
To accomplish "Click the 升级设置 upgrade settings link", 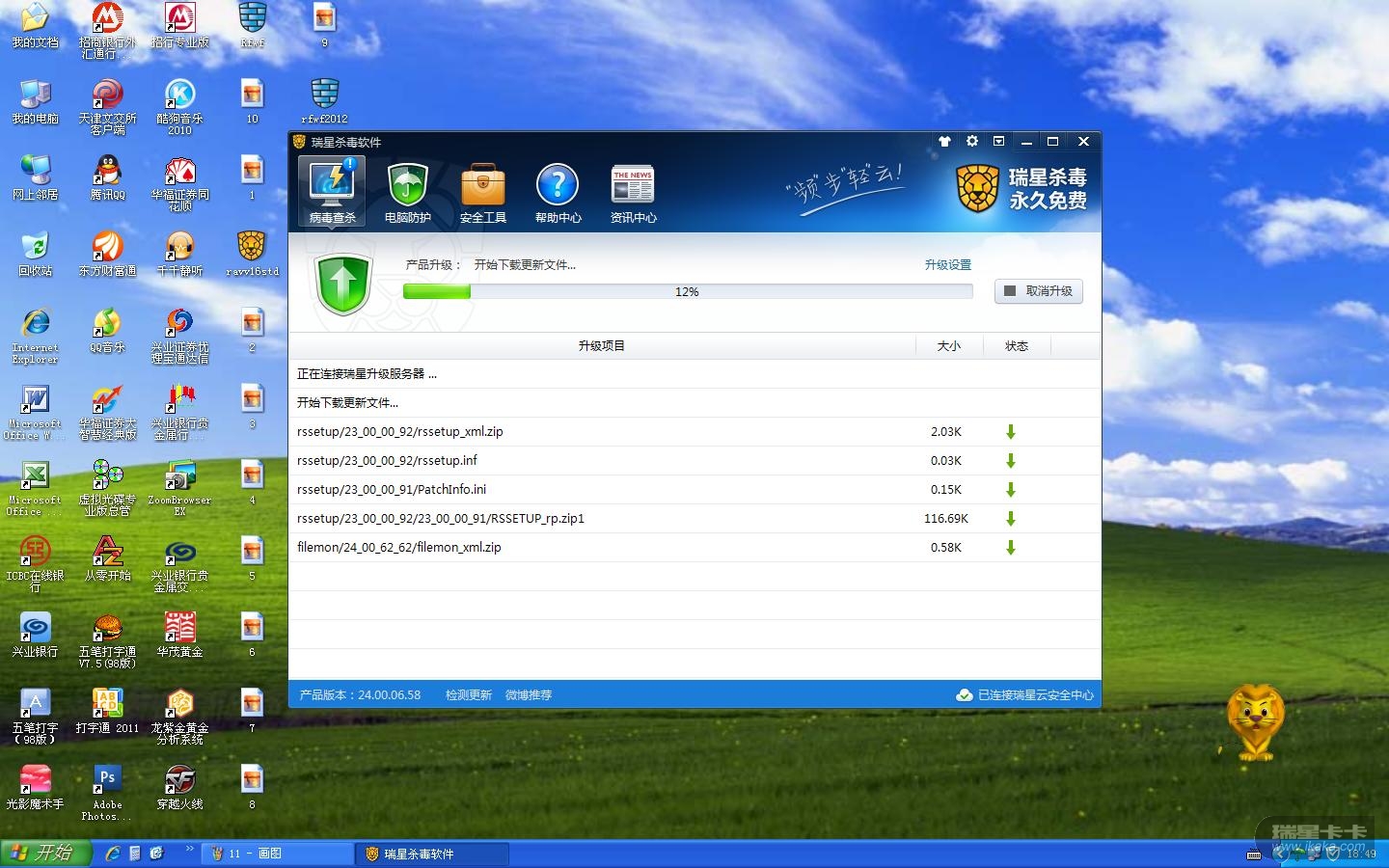I will coord(947,265).
